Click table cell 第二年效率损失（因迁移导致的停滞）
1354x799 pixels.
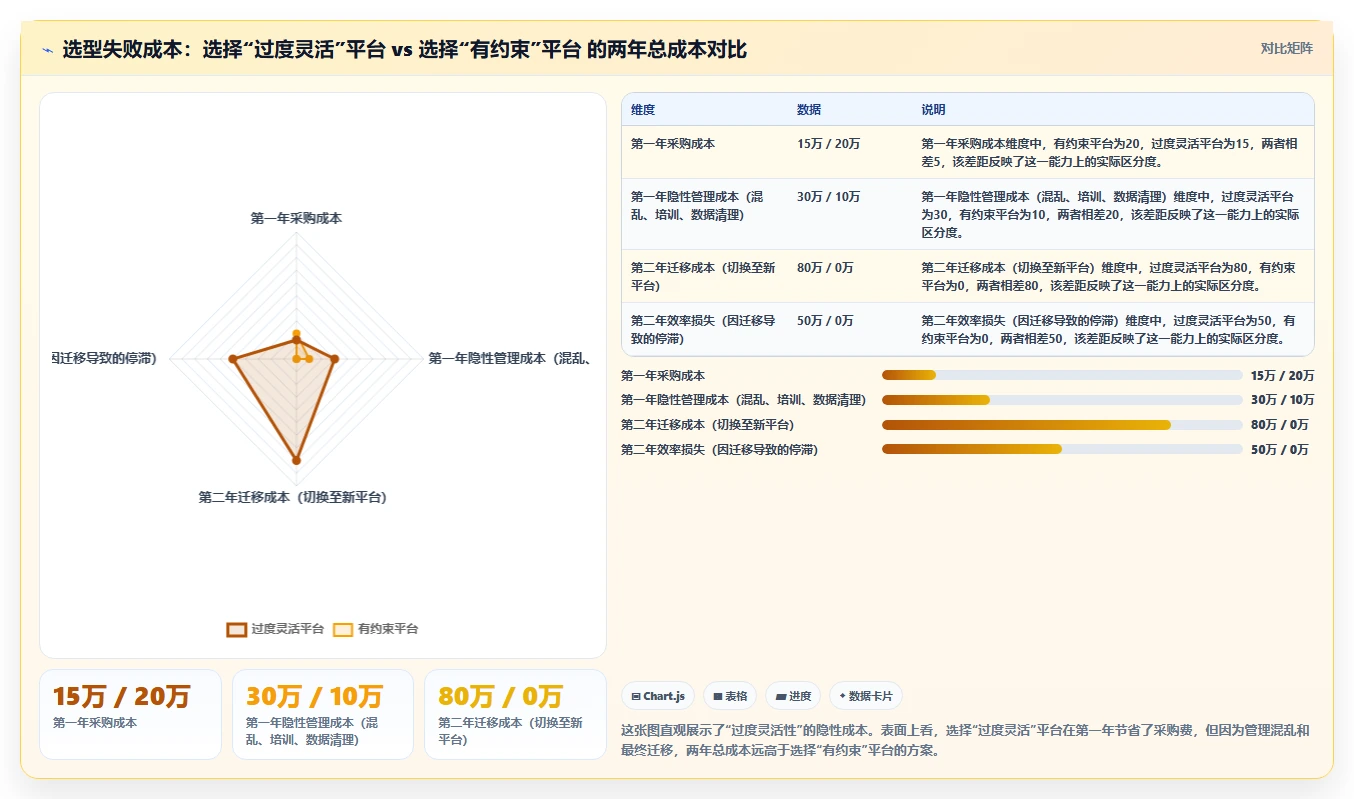coord(703,330)
